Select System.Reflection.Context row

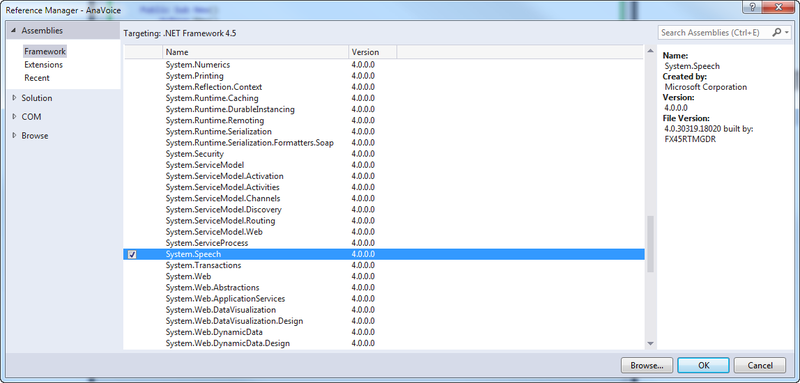click(384, 87)
